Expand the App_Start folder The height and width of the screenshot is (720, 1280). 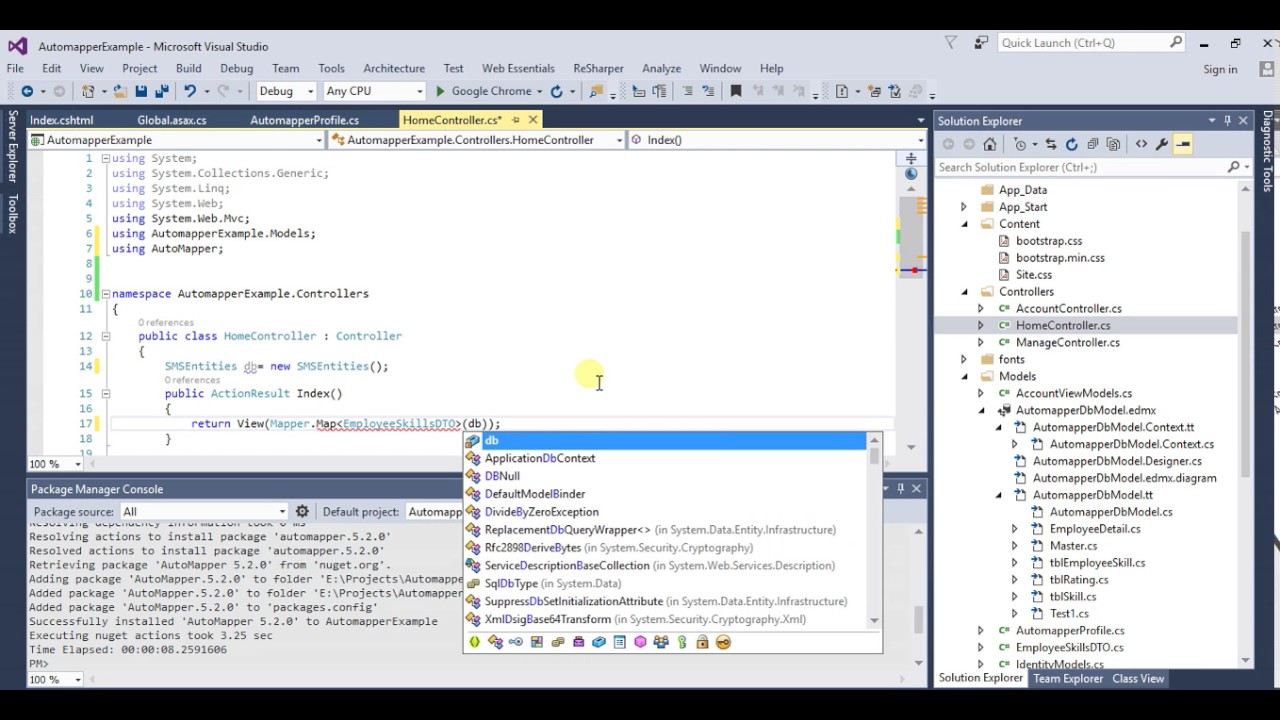coord(964,207)
